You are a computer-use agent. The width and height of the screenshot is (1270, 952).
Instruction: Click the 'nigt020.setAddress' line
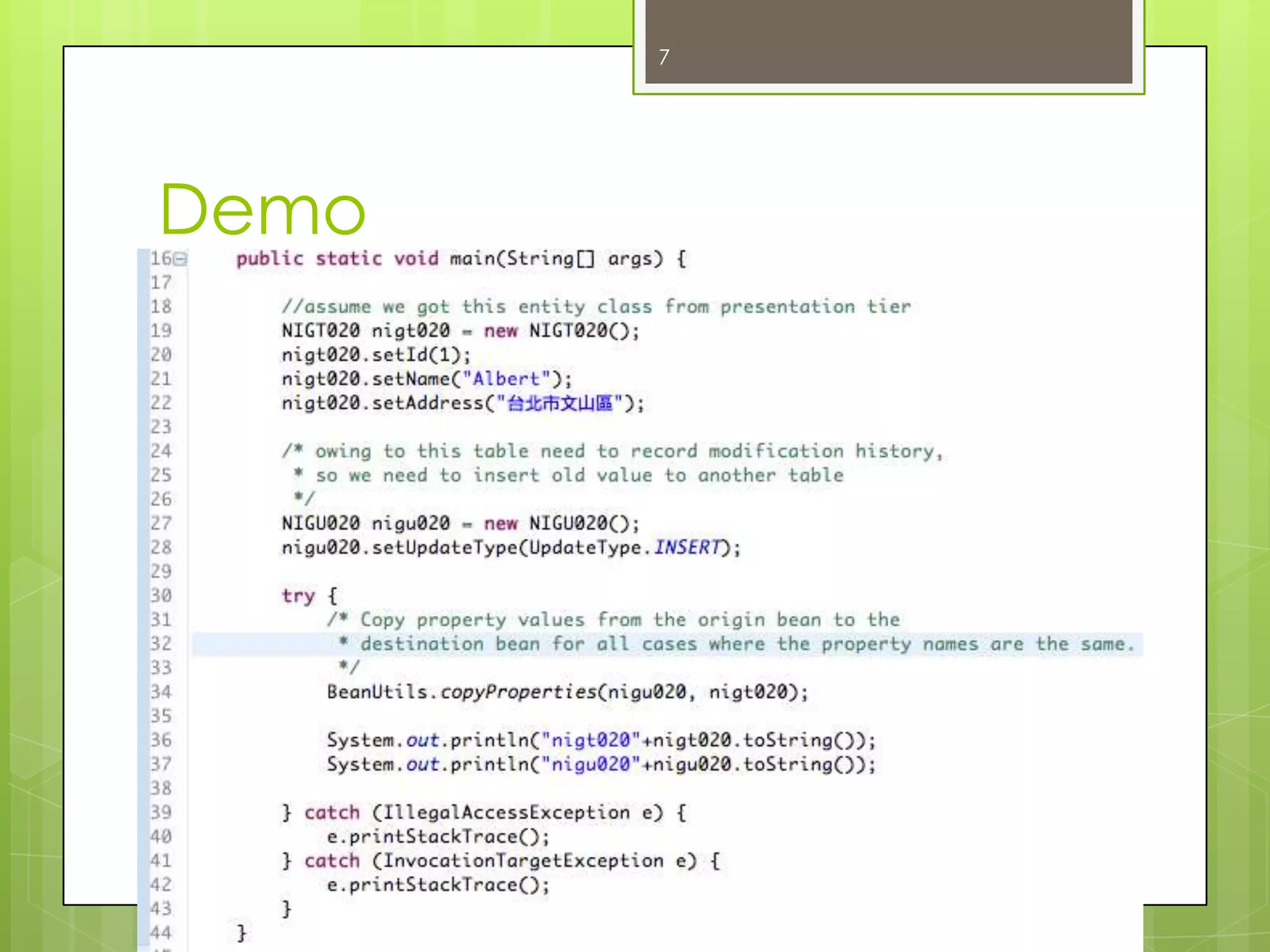click(x=463, y=403)
